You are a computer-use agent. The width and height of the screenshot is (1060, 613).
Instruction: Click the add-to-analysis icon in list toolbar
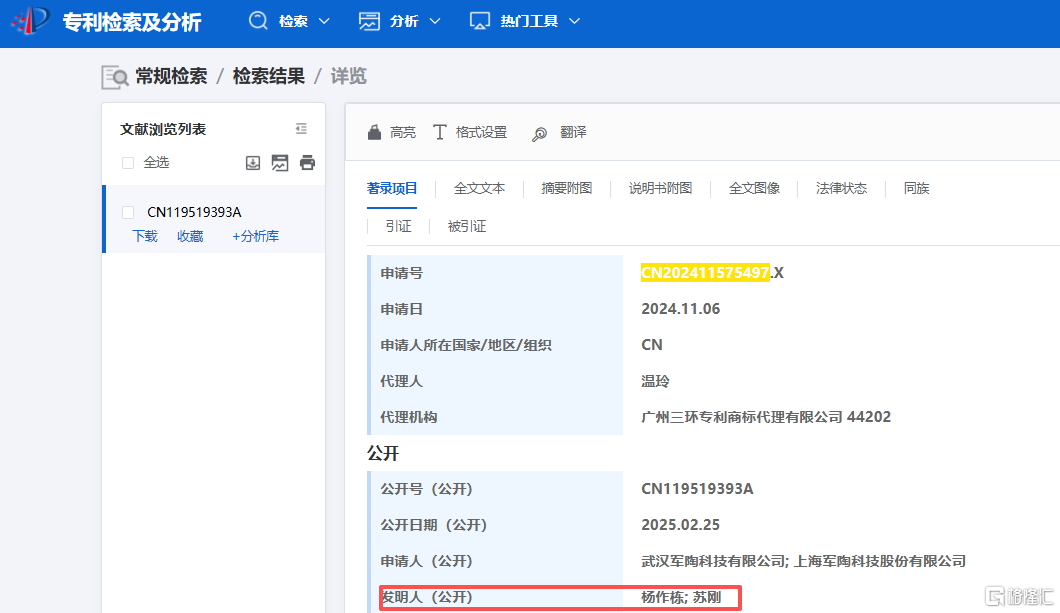click(280, 162)
